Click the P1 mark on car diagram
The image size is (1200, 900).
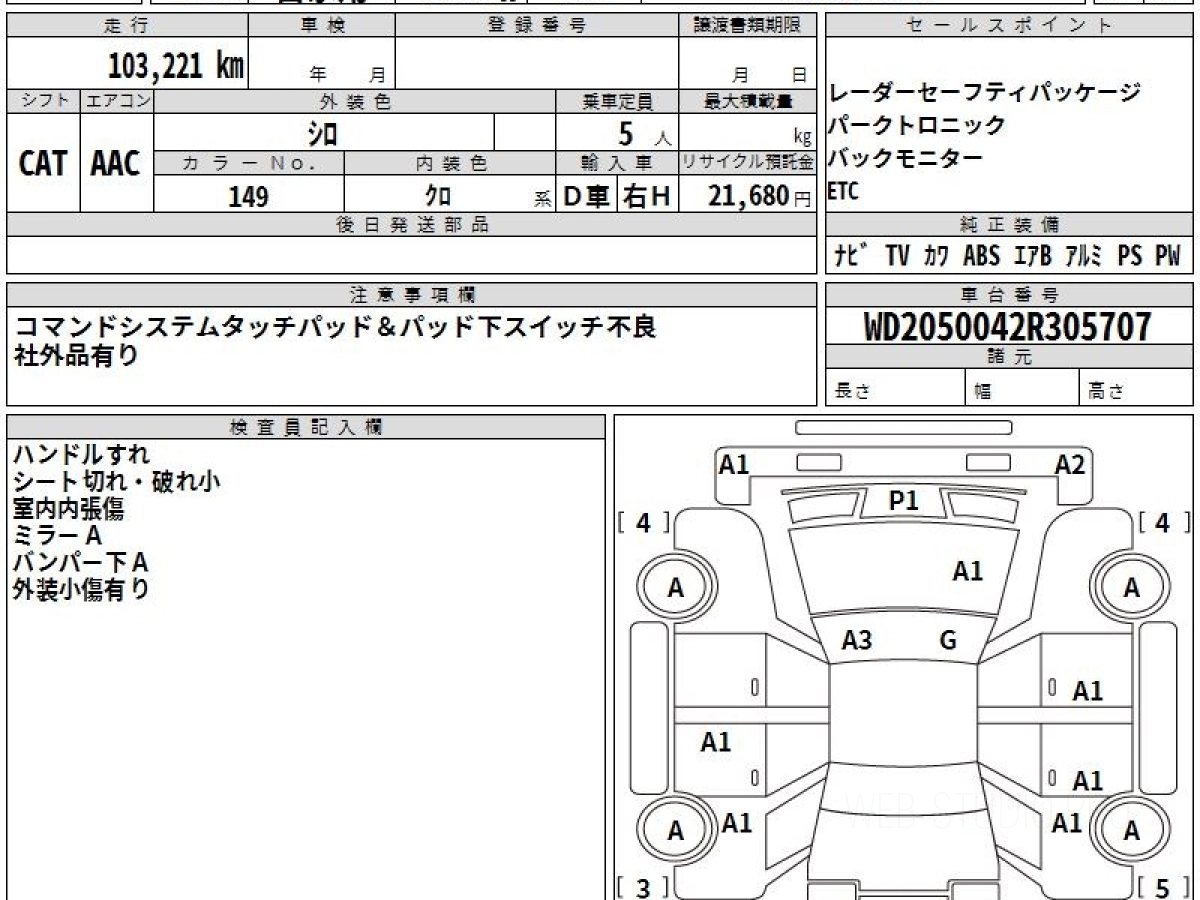point(904,501)
